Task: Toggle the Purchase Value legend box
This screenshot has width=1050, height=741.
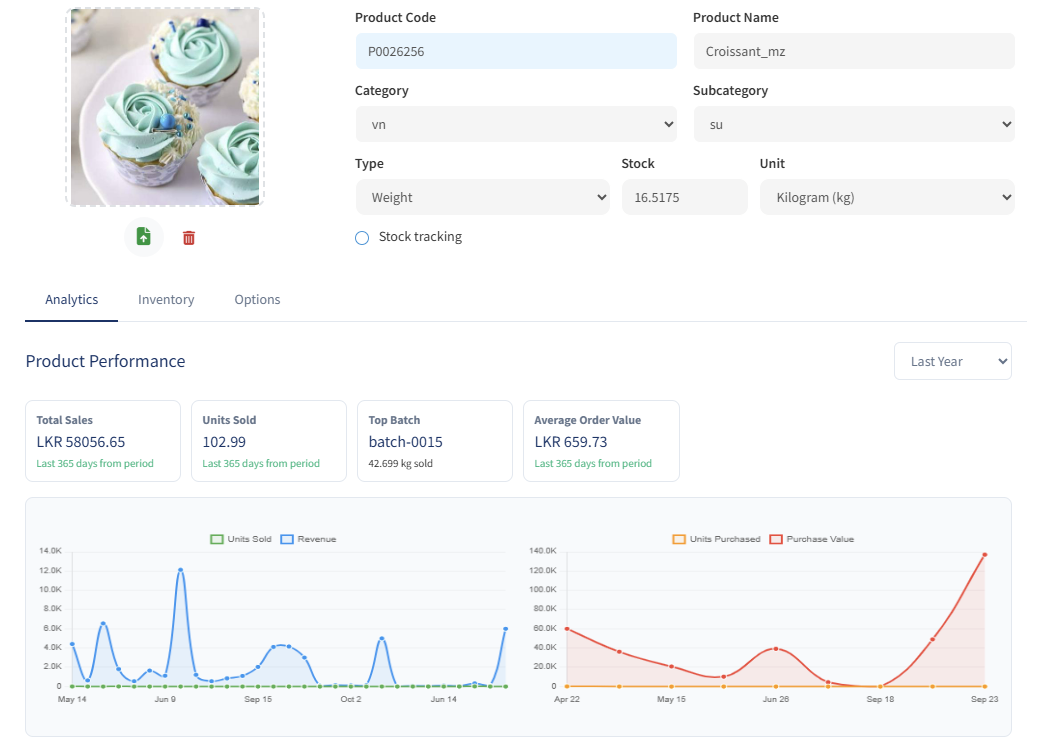Action: pyautogui.click(x=776, y=539)
